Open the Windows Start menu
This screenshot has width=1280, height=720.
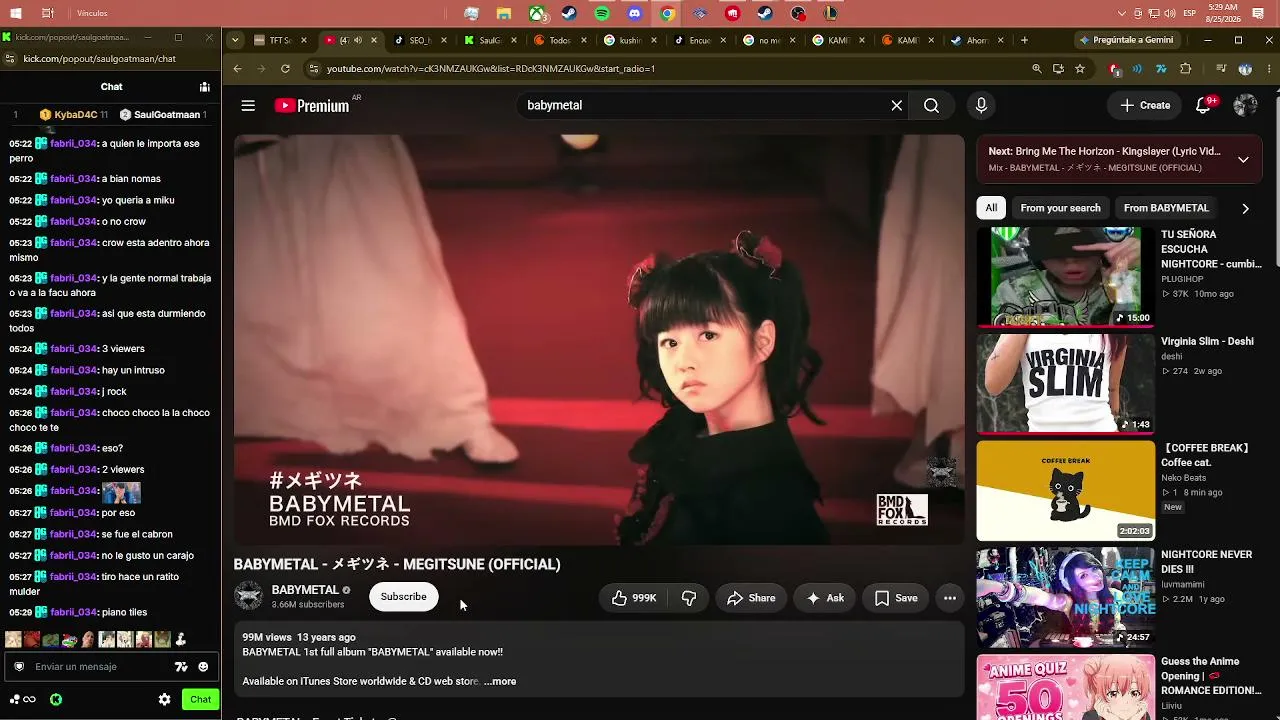(16, 13)
